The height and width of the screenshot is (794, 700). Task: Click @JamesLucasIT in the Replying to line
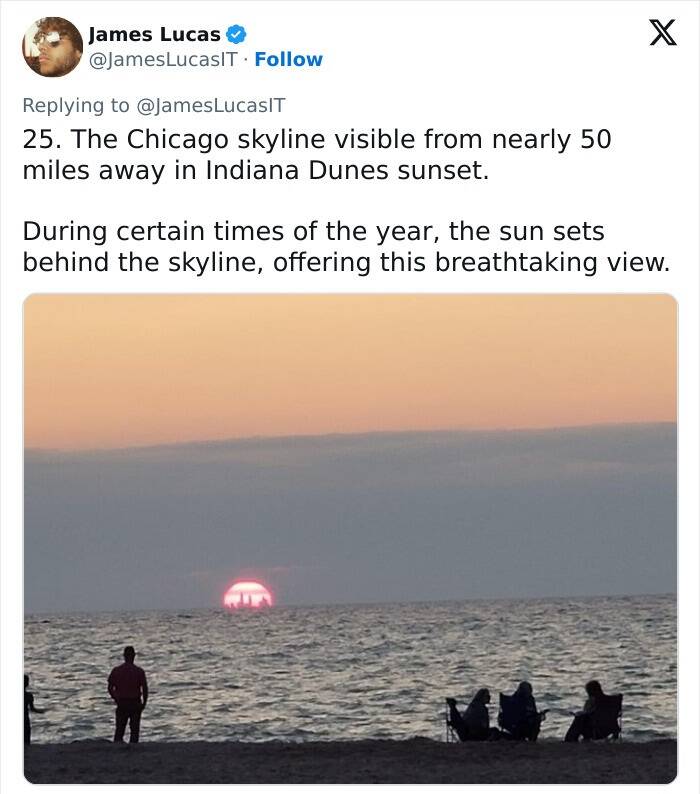[x=210, y=104]
